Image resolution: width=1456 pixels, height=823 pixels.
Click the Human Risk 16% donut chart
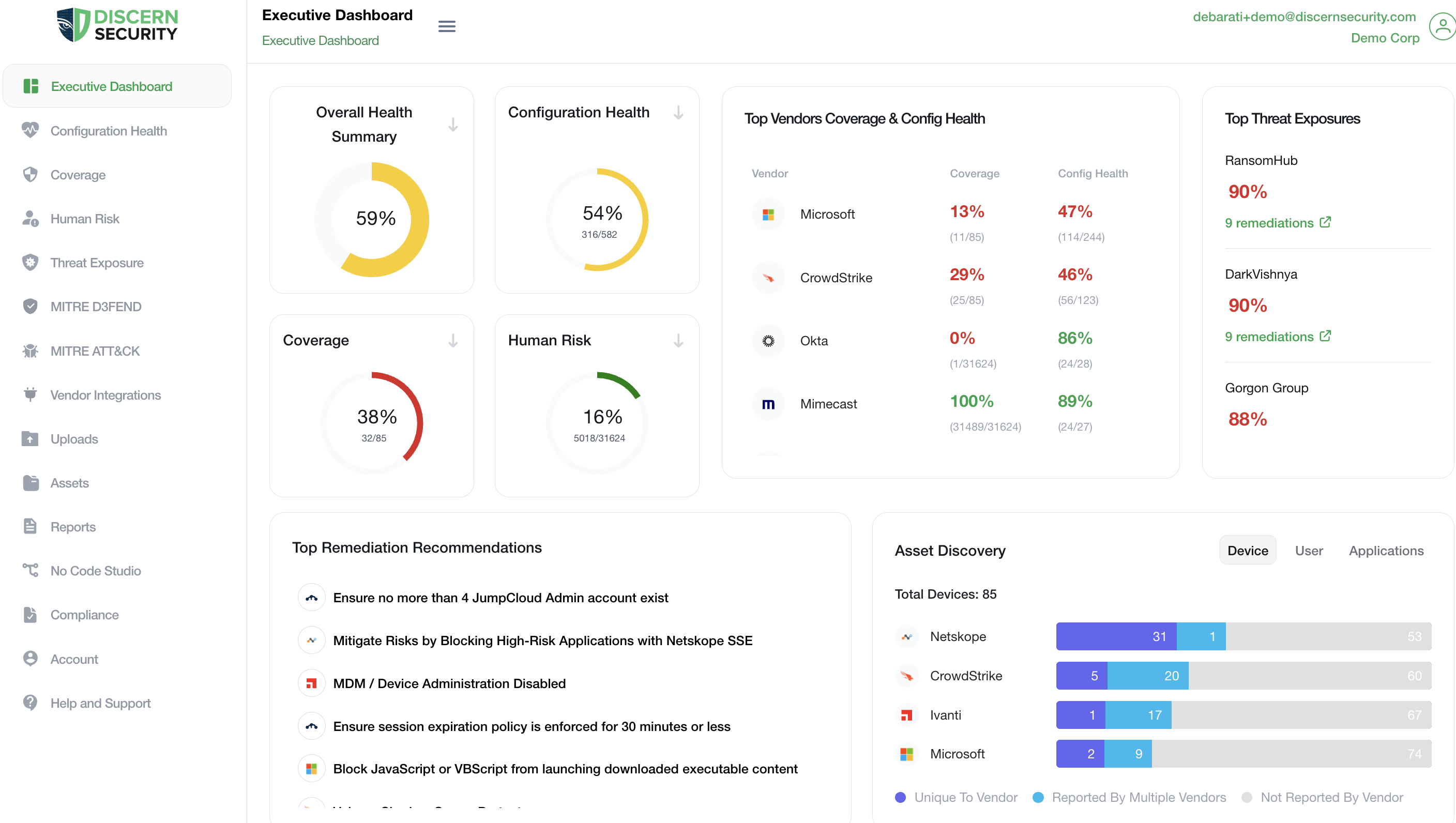coord(597,423)
